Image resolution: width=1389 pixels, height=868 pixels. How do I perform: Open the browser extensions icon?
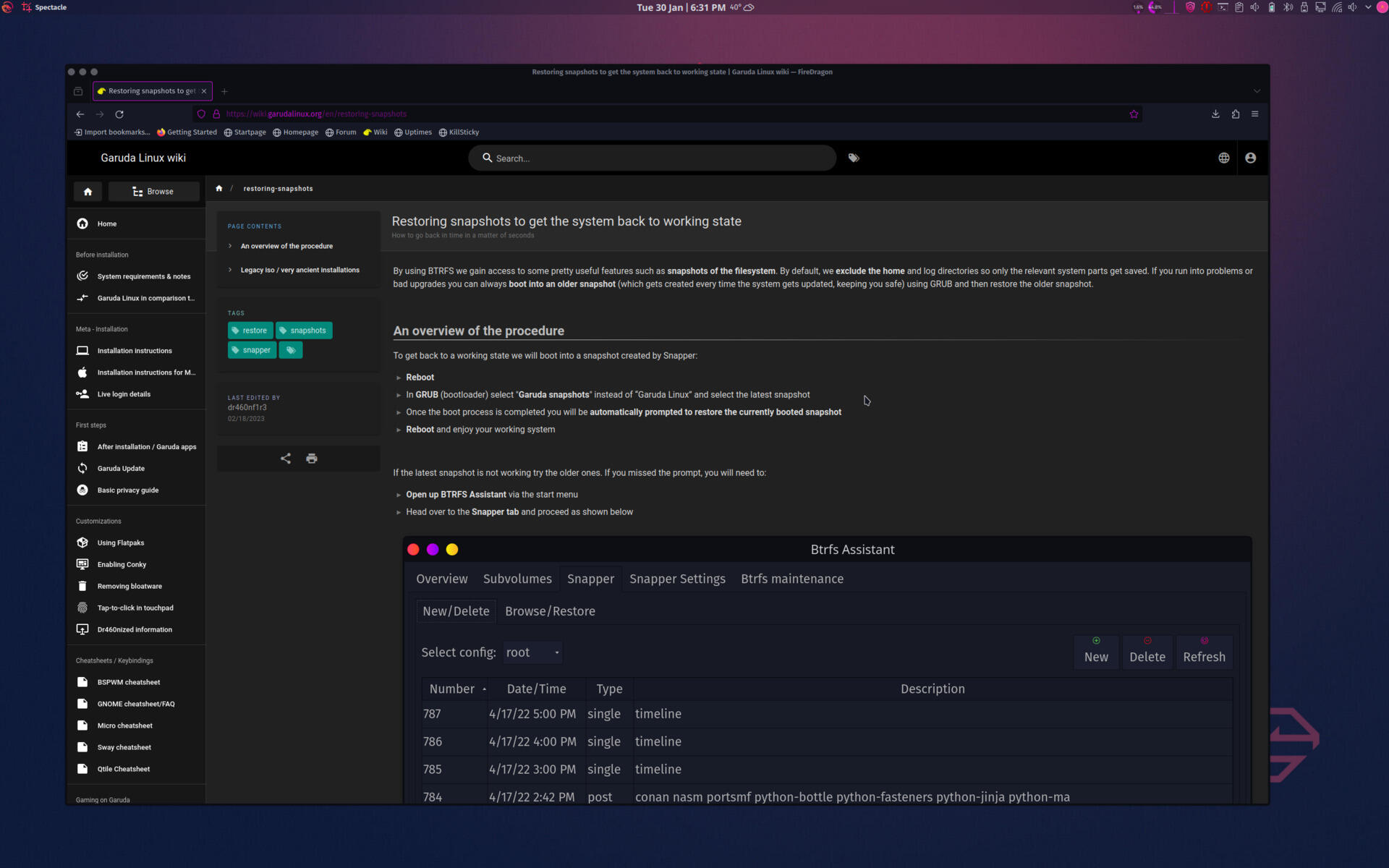click(x=1236, y=114)
